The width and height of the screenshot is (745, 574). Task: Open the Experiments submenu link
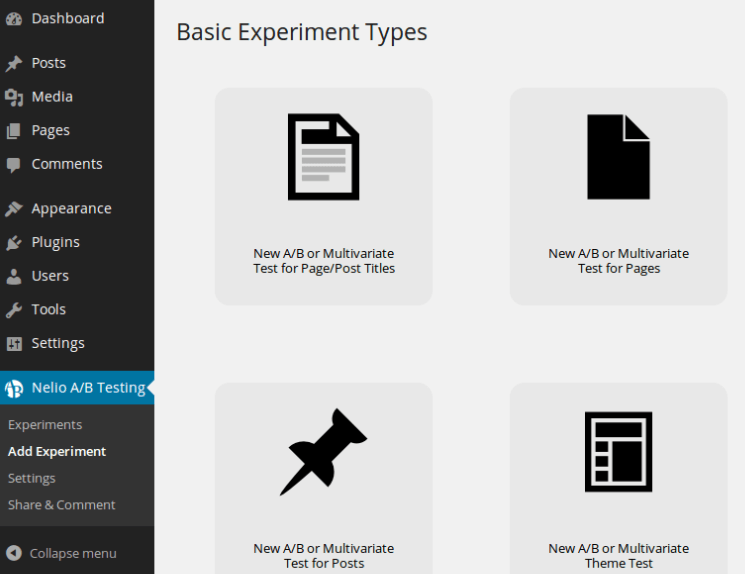point(45,425)
